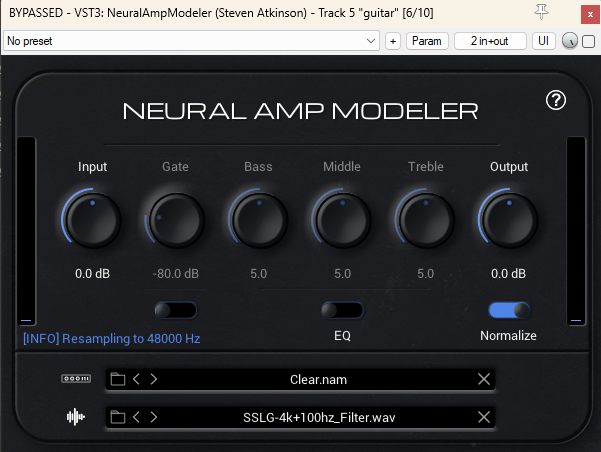Click the input level meter
This screenshot has height=452, width=601.
click(26, 231)
